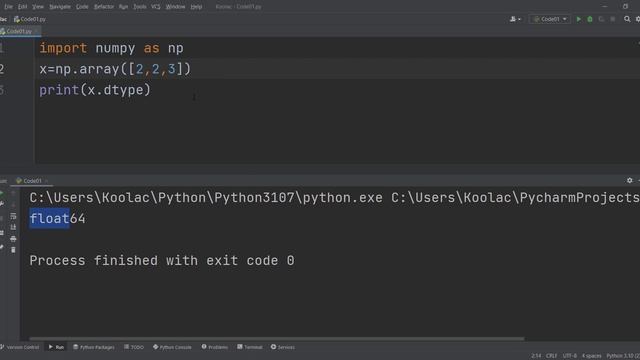
Task: Click the print icon in Run panel
Action: pos(13,239)
